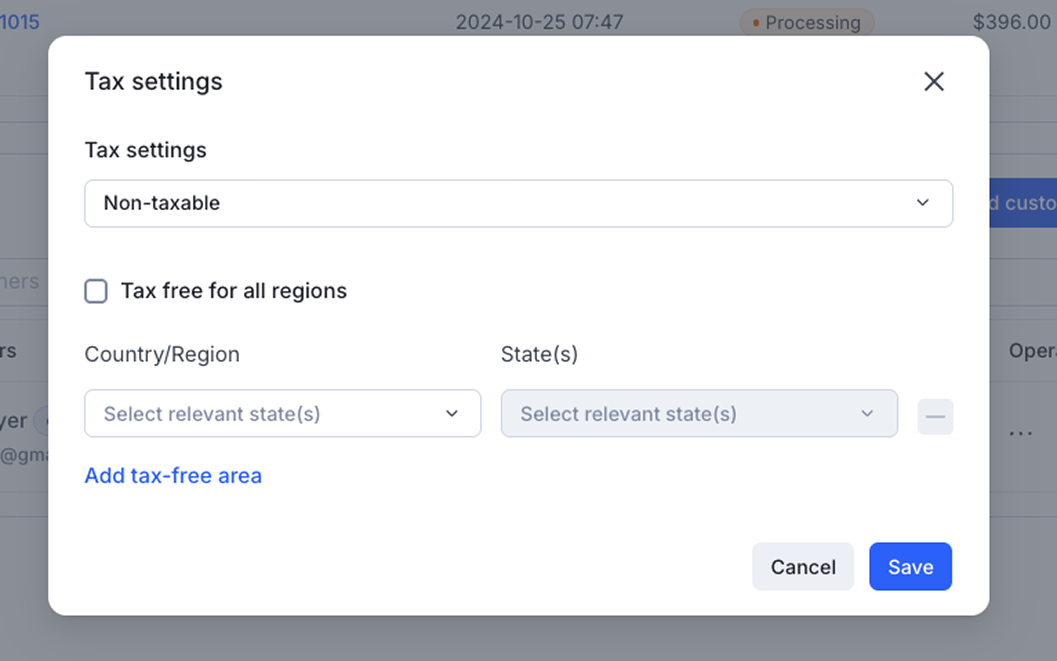Click the chevron arrow on Non-taxable dropdown
The image size is (1057, 661).
coord(922,203)
